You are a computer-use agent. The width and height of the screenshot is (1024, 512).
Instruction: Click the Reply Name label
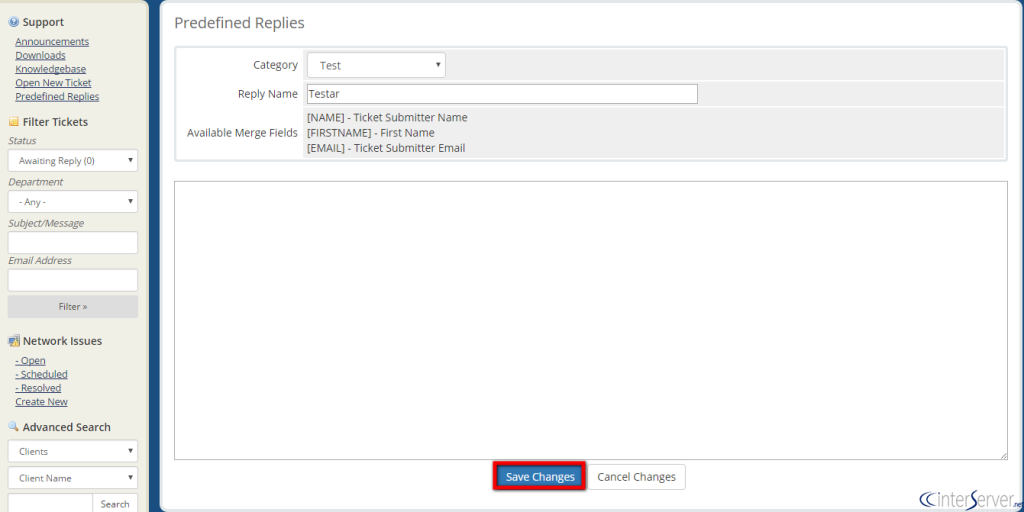[x=268, y=94]
